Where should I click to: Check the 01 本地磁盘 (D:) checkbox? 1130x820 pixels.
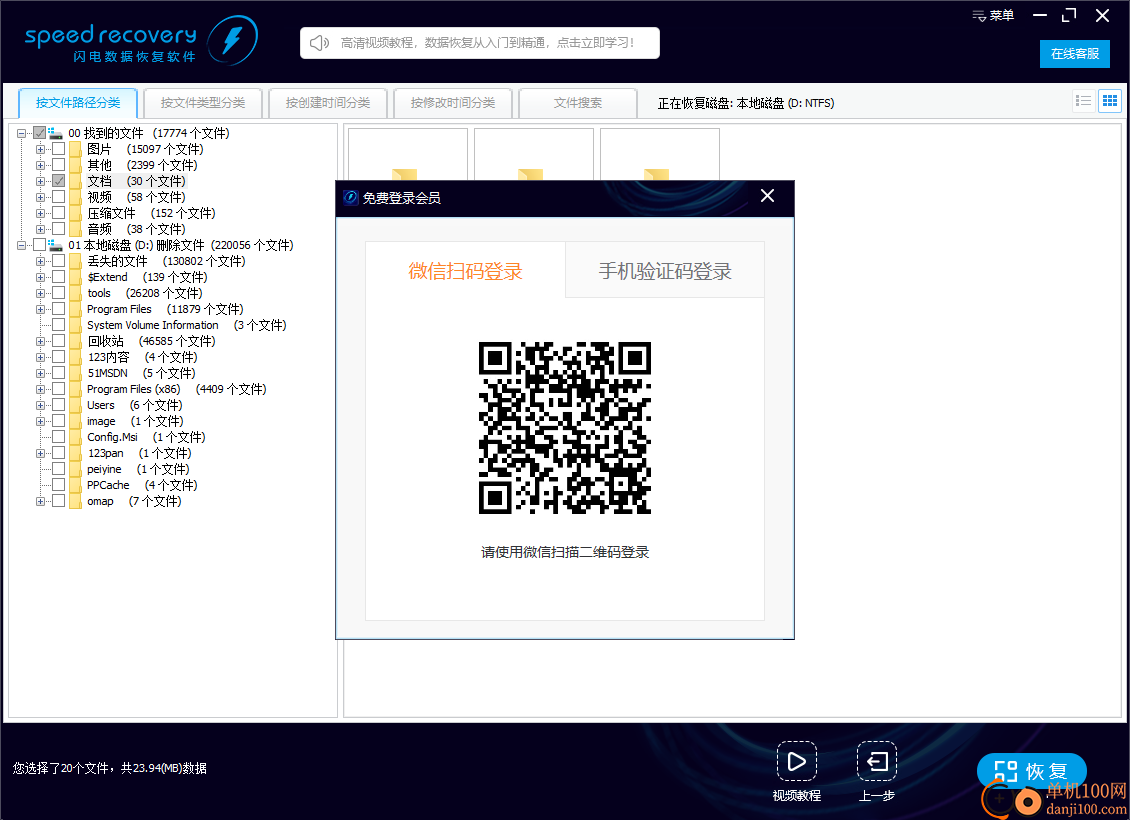pos(40,245)
